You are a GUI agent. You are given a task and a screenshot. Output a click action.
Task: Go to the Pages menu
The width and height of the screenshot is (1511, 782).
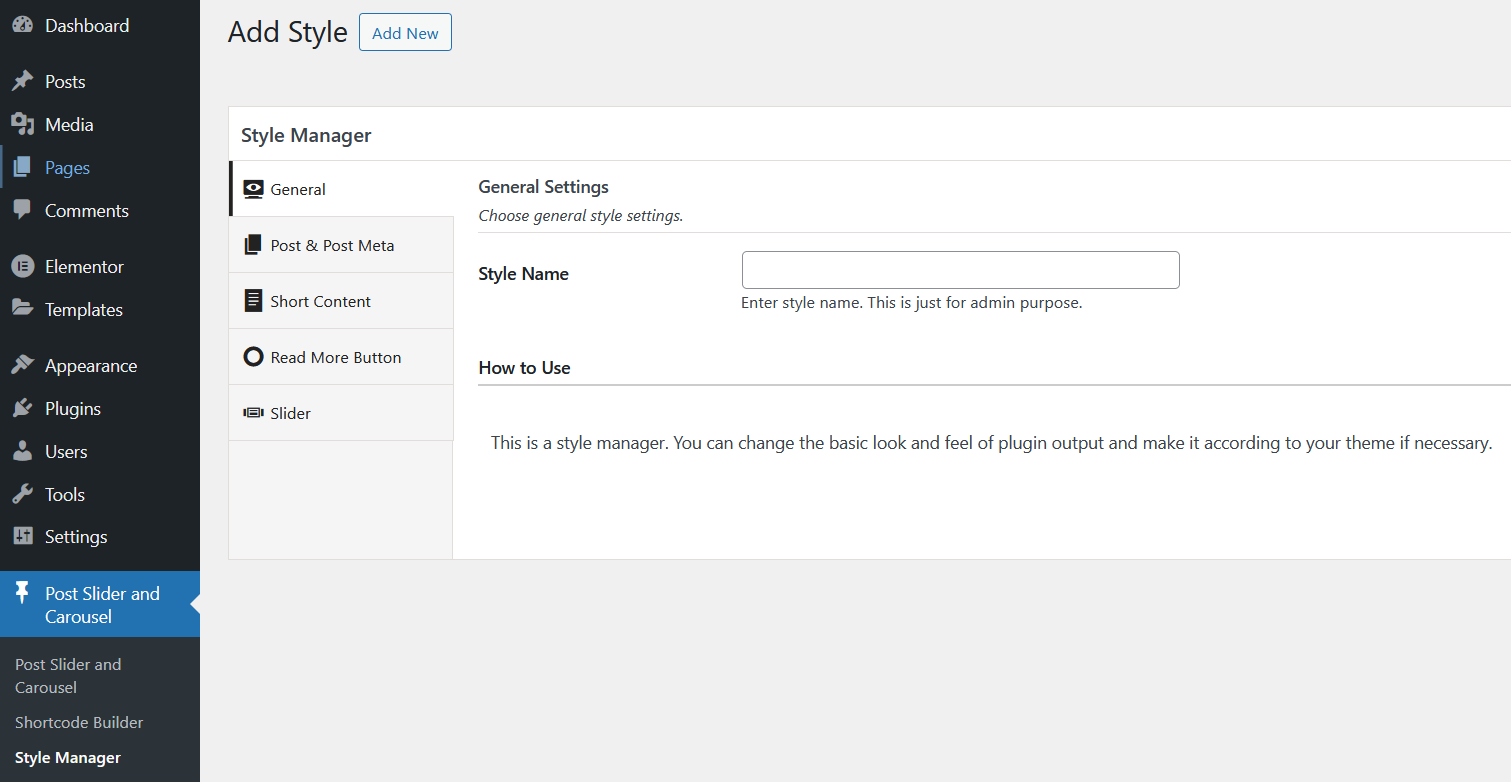100,168
